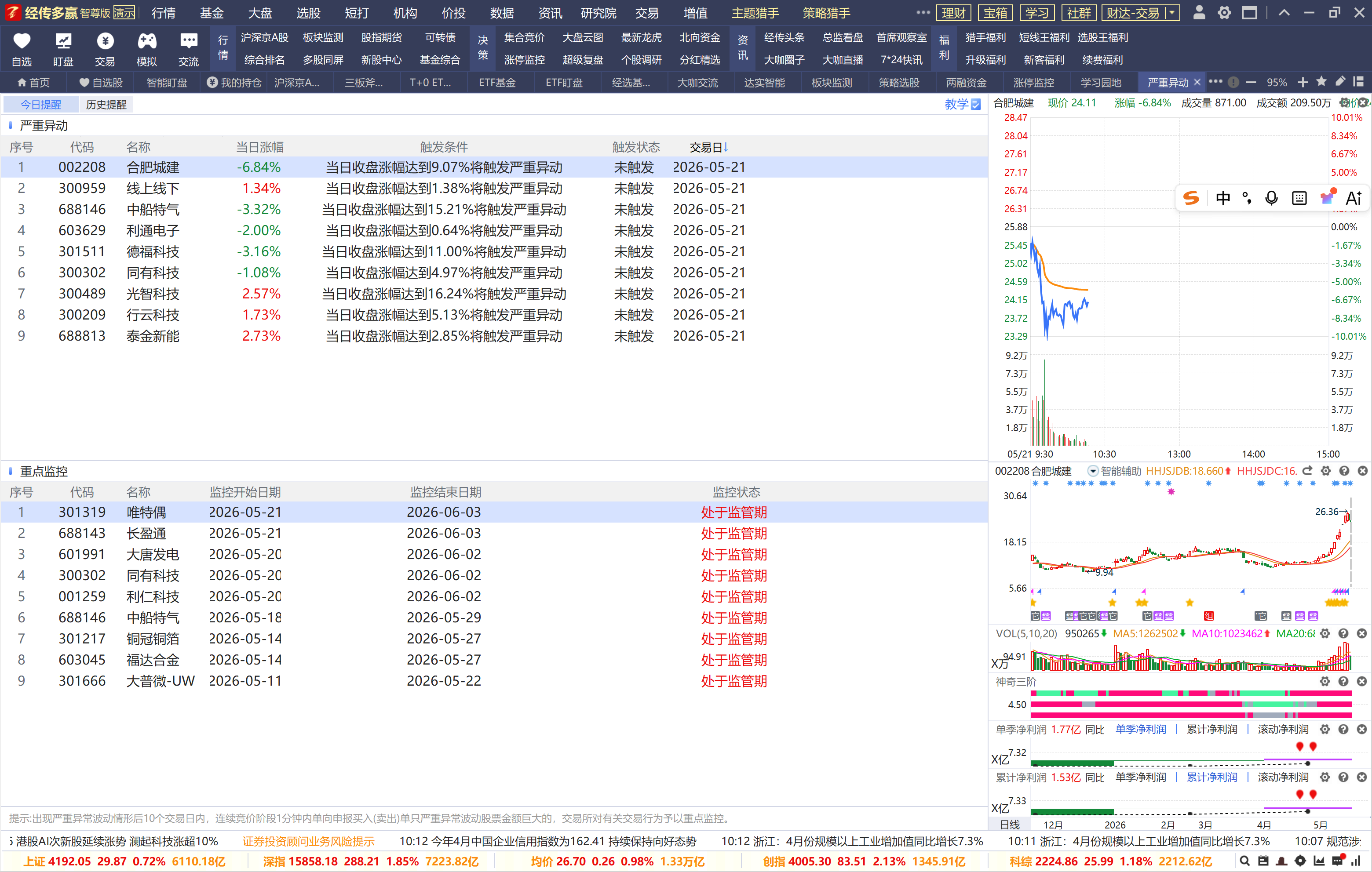Toggle the 教学 checkbox
Viewport: 1372px width, 872px height.
click(x=975, y=104)
